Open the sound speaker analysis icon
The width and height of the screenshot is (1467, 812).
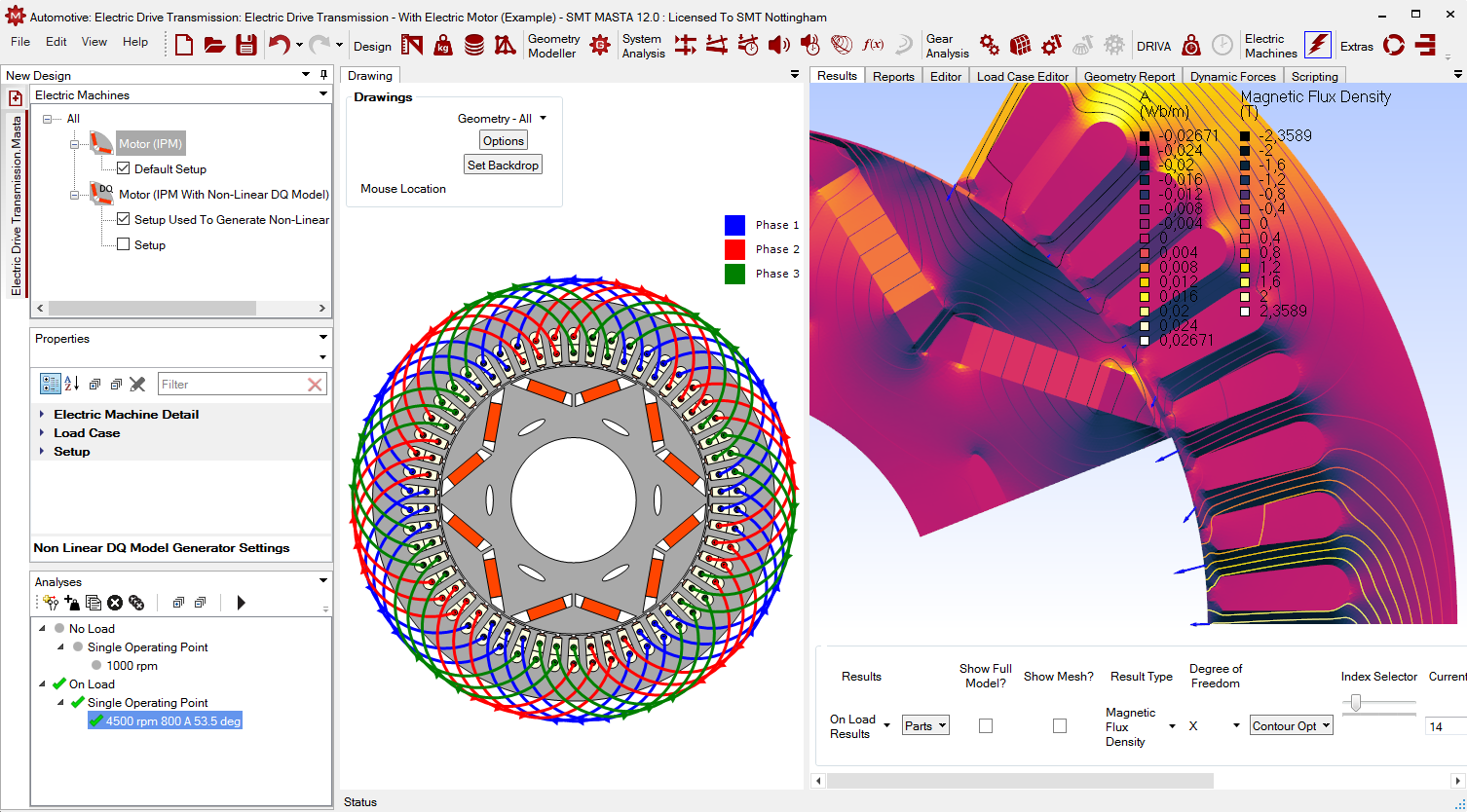778,45
